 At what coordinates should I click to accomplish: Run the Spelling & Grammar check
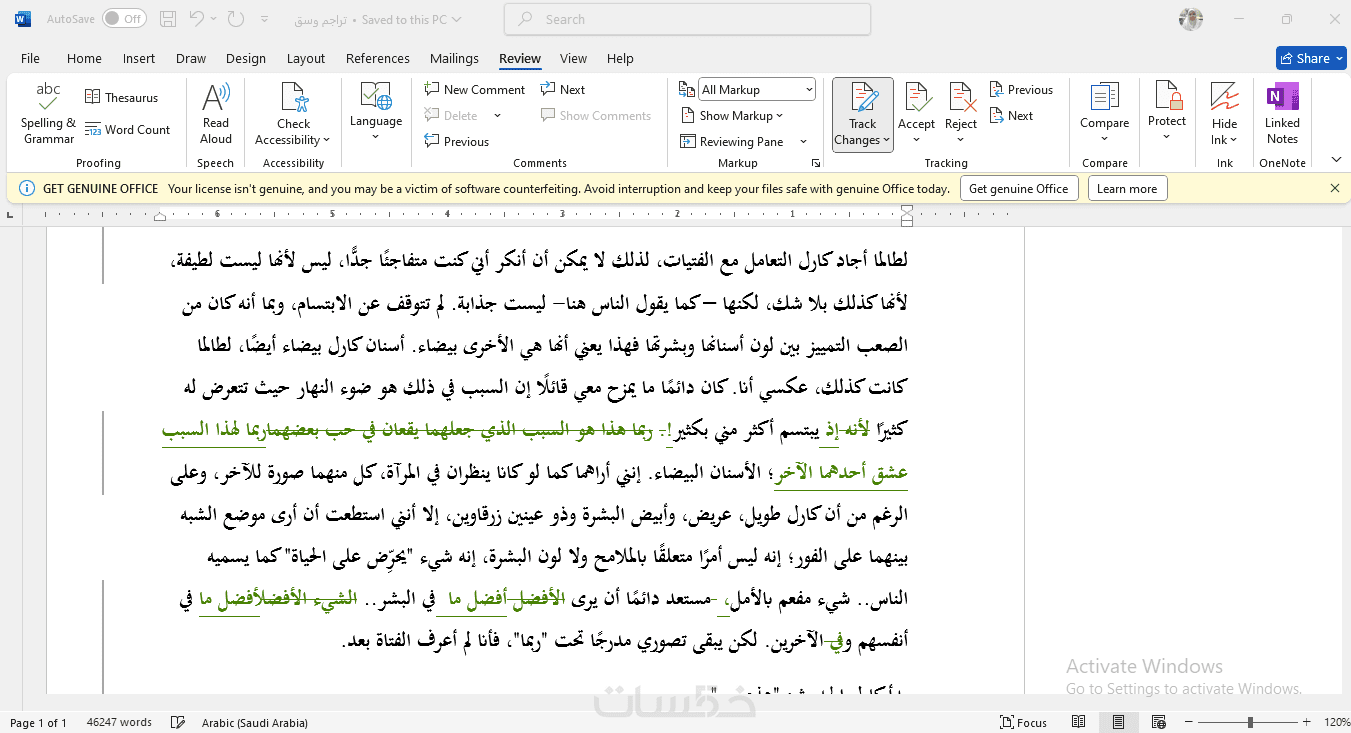pos(48,115)
